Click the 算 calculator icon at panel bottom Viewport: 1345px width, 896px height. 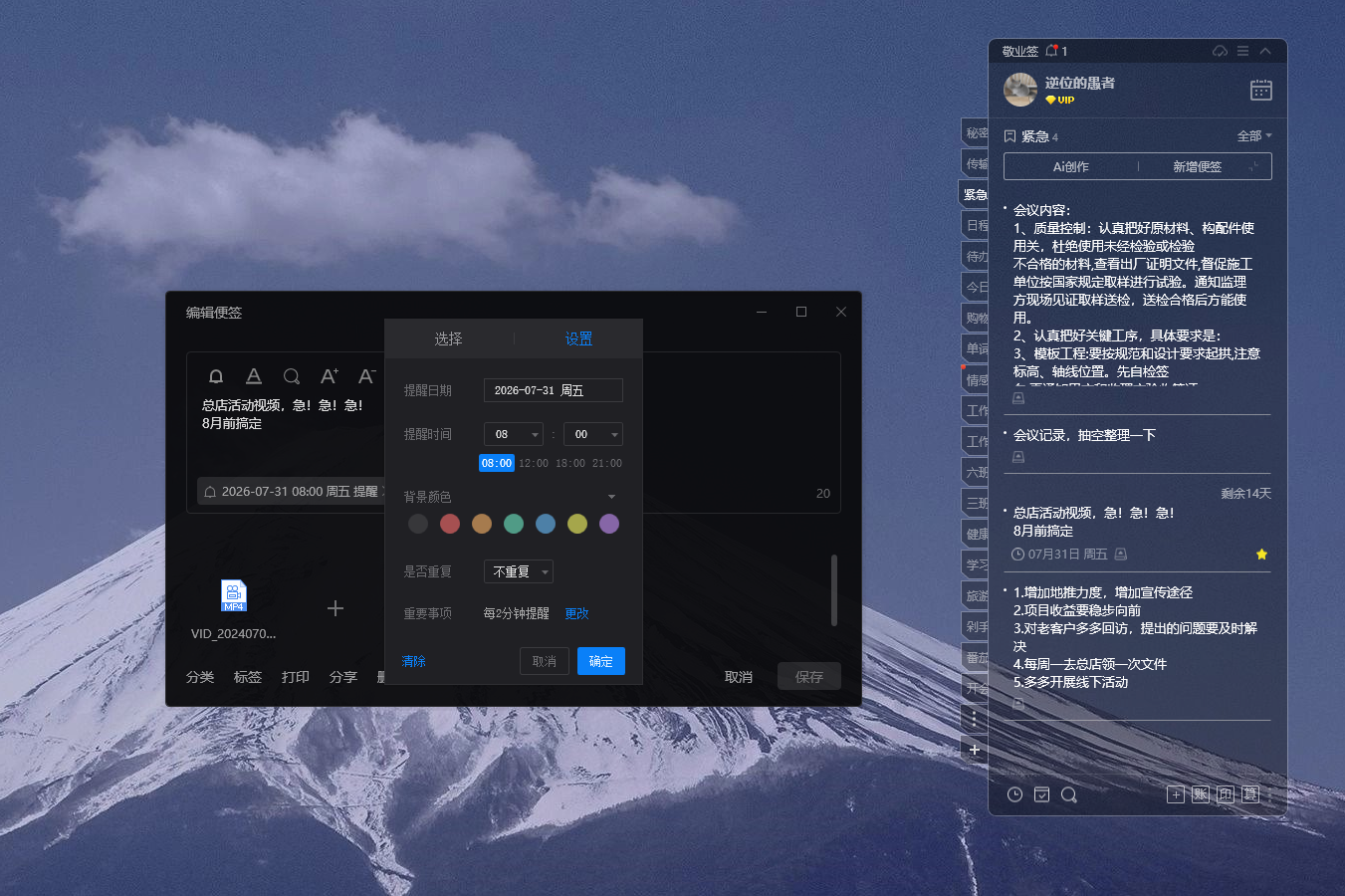click(x=1250, y=794)
